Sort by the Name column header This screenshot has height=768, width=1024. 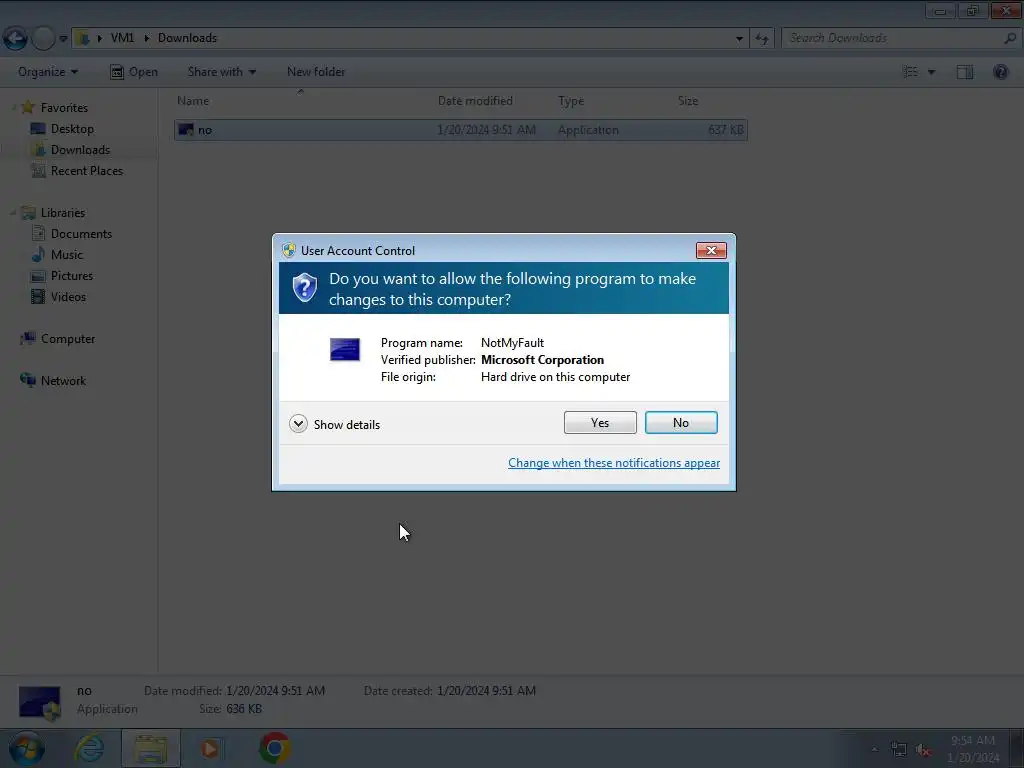click(193, 101)
